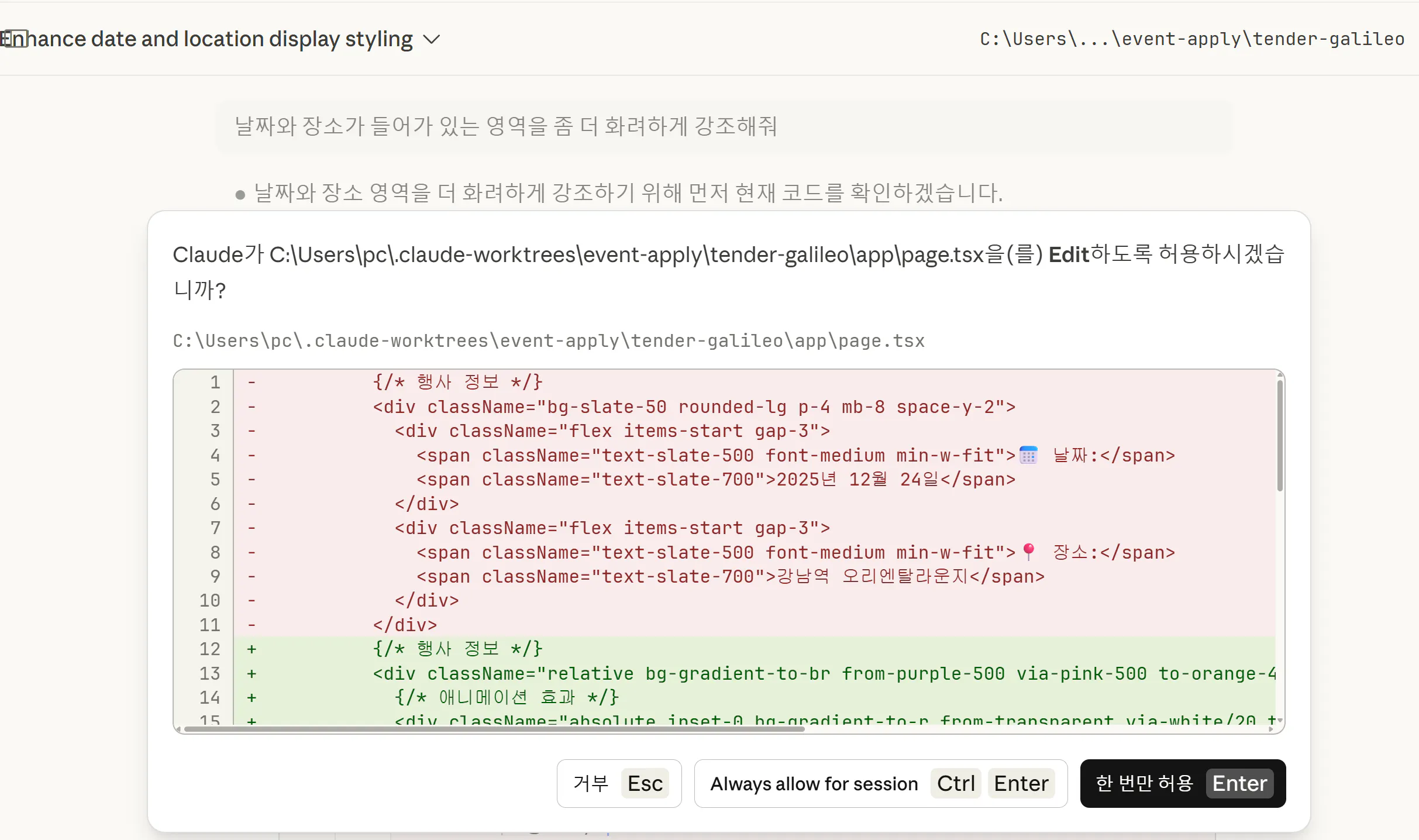Click the scroll-left arrow of the diff view
Screen dimensions: 1419x840
point(178,729)
